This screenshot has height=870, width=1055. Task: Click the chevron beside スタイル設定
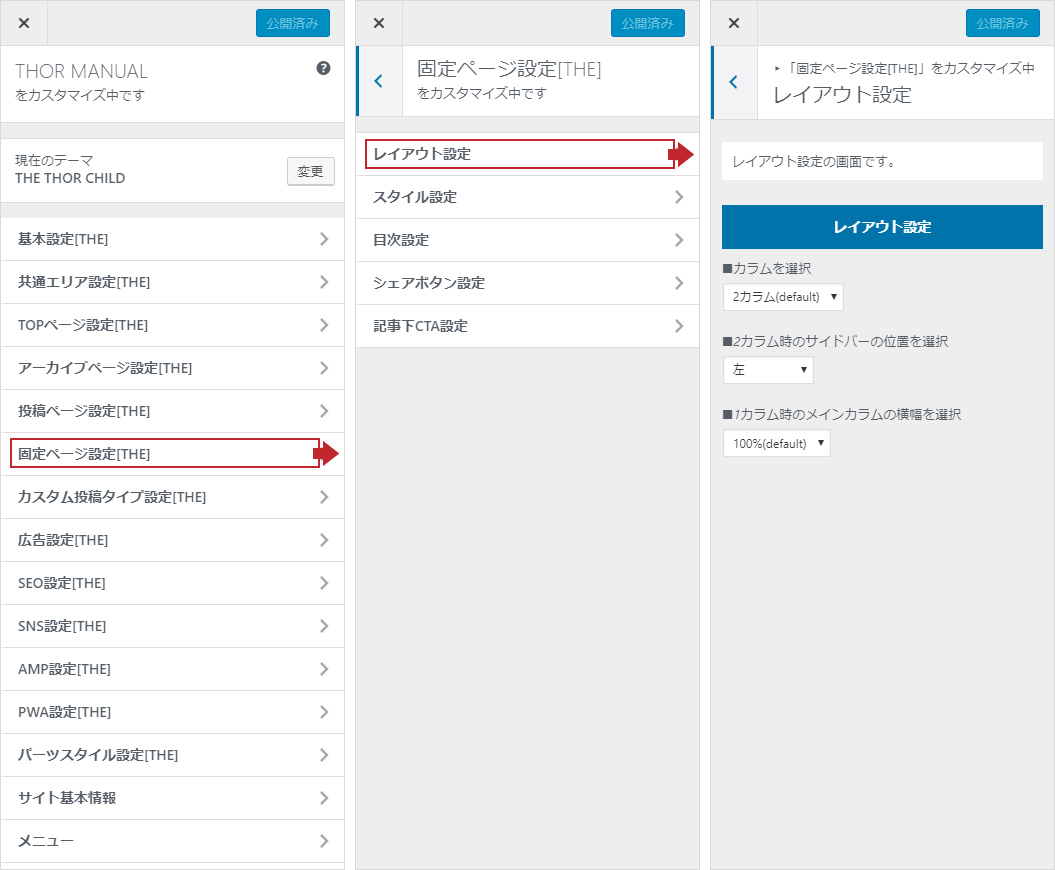point(679,197)
